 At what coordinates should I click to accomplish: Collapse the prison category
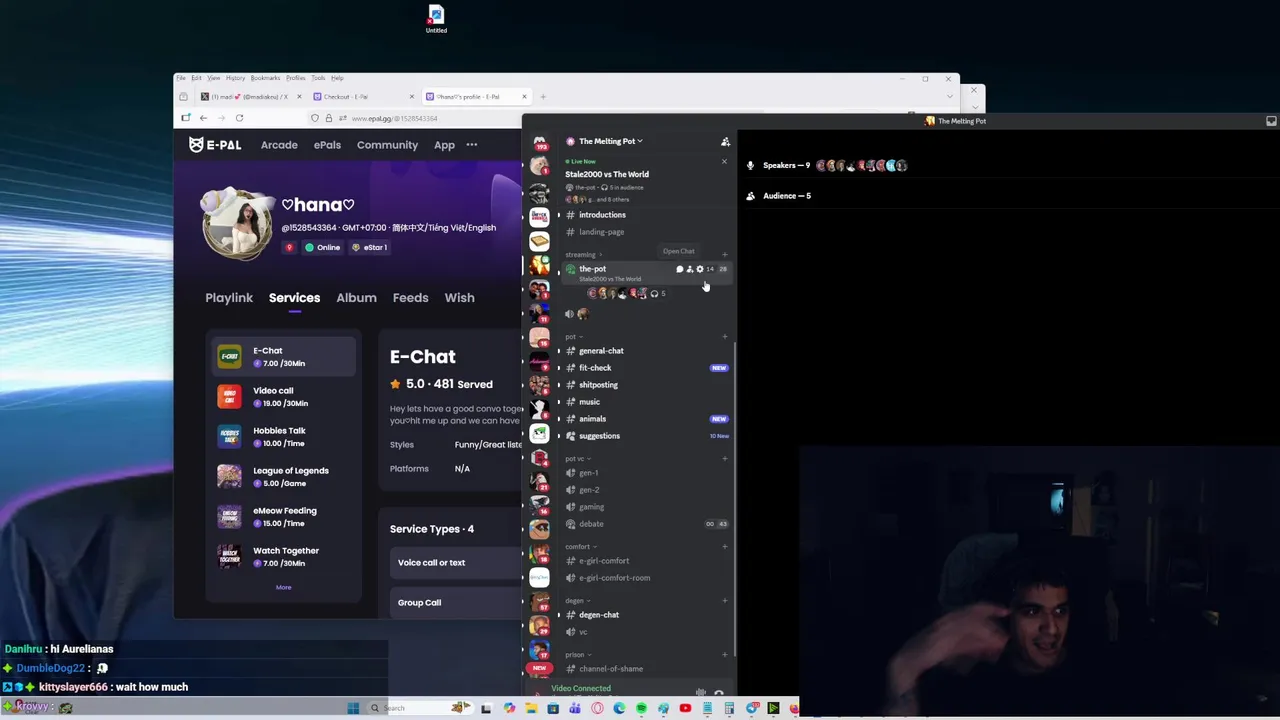click(578, 654)
